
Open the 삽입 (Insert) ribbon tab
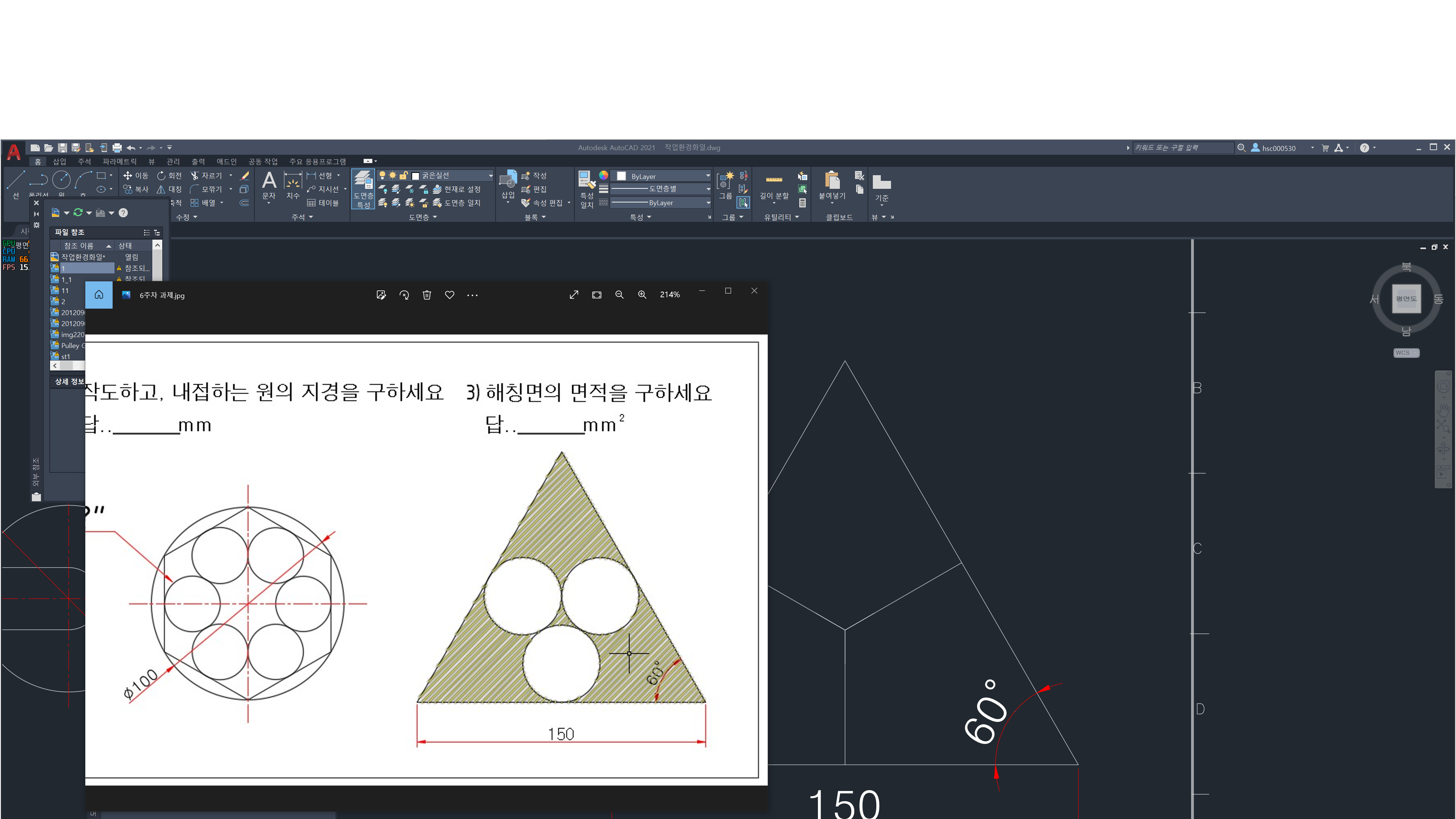(x=60, y=162)
